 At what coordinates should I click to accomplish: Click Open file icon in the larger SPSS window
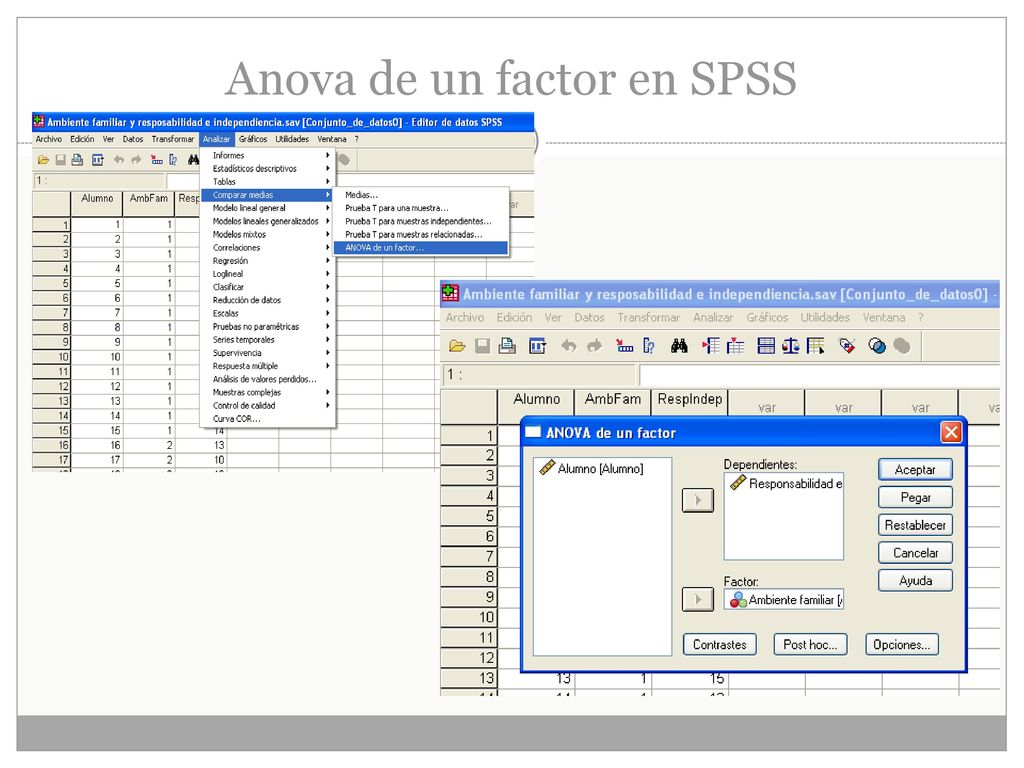tap(457, 346)
